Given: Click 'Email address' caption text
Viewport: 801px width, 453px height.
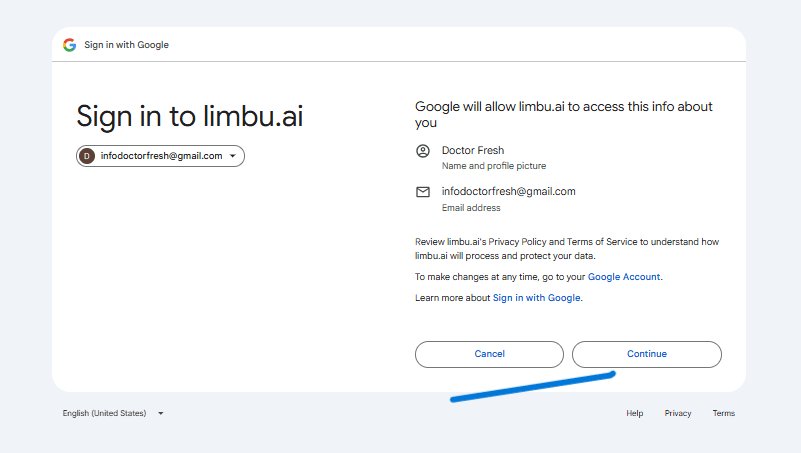Looking at the screenshot, I should click(x=471, y=208).
